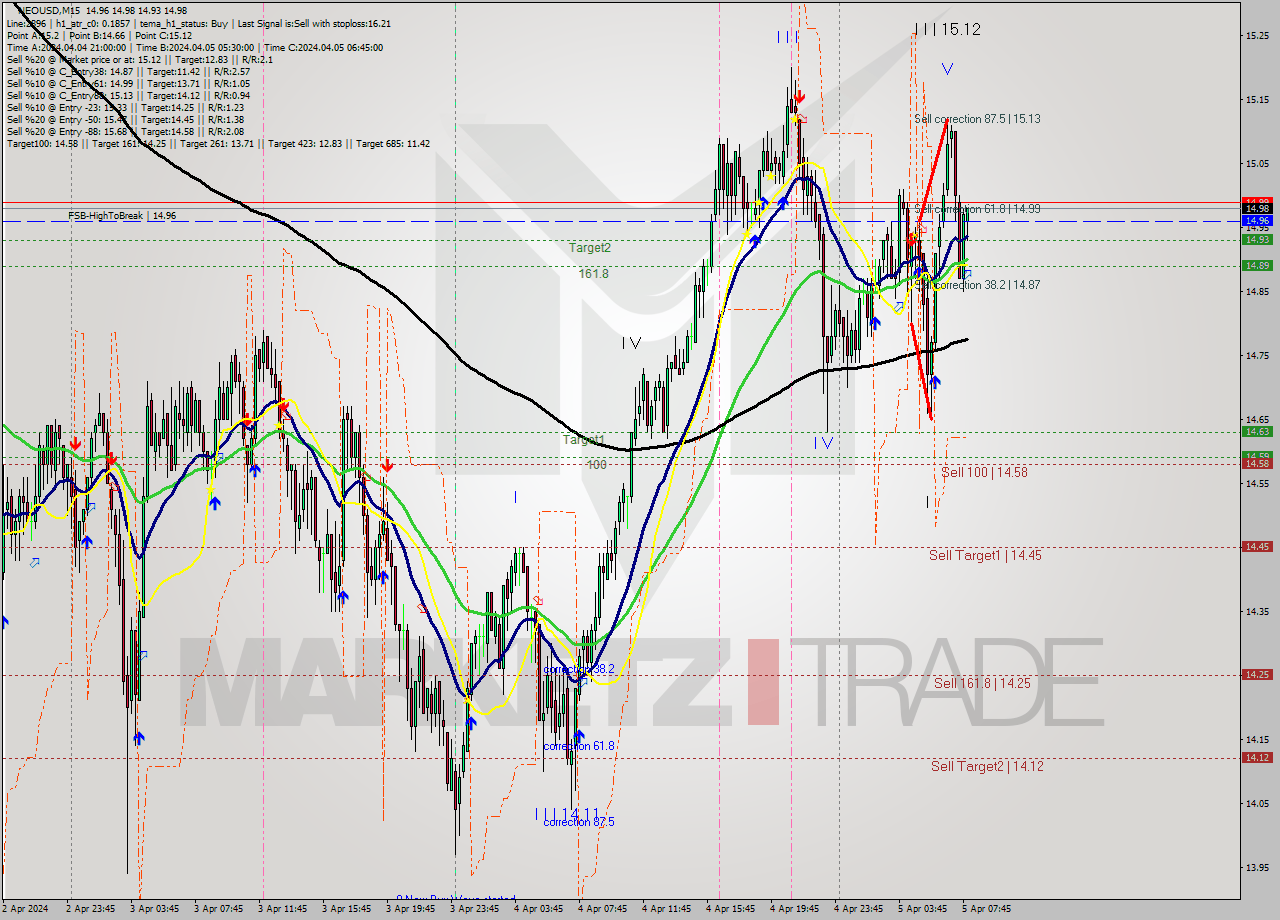This screenshot has height=920, width=1280.
Task: Click the 15.05 price scale label
Action: (x=1257, y=163)
